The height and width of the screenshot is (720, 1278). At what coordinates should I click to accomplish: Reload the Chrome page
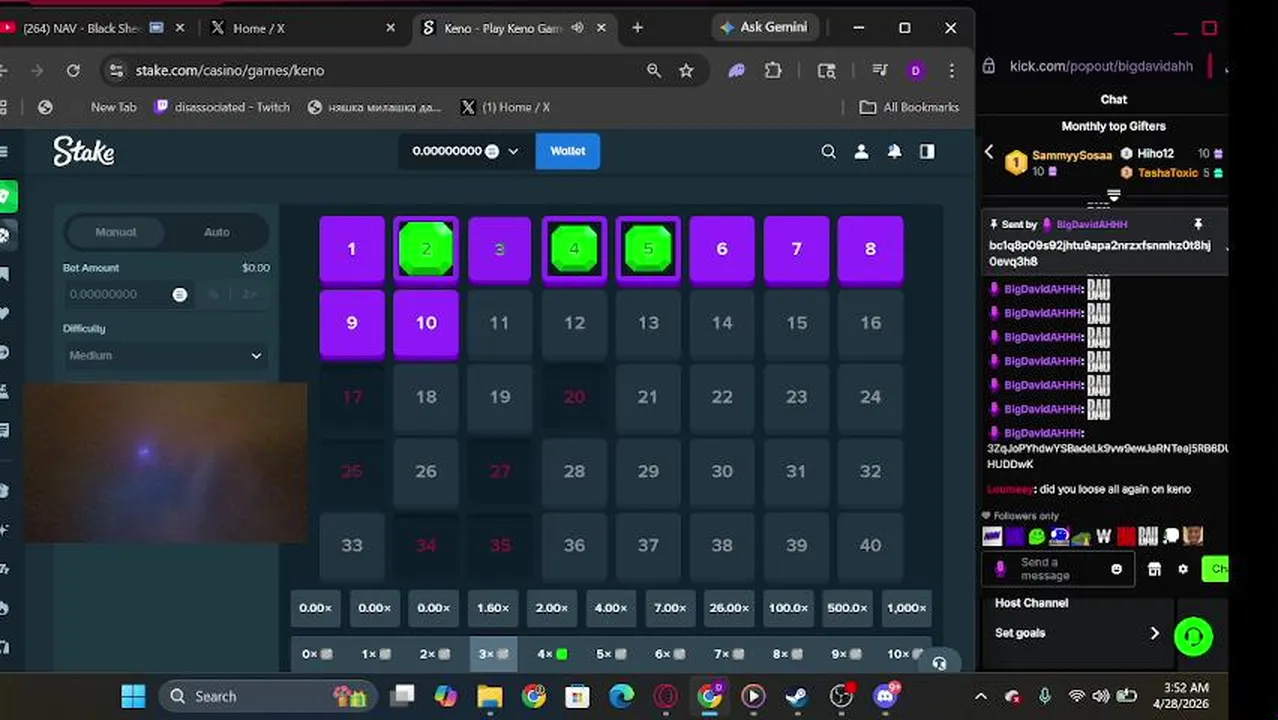pos(73,70)
